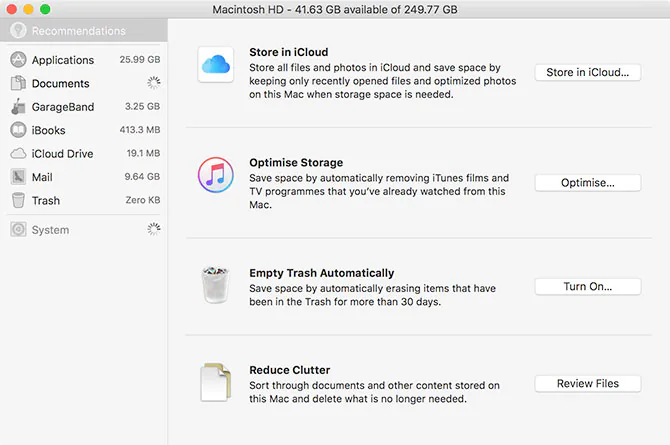Click the Review Files button
The height and width of the screenshot is (445, 670).
pyautogui.click(x=588, y=383)
